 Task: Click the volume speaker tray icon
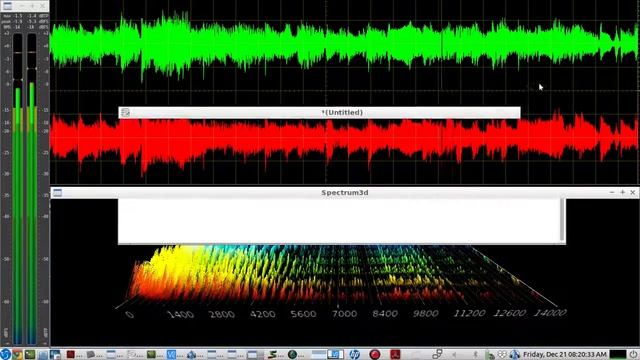454,354
